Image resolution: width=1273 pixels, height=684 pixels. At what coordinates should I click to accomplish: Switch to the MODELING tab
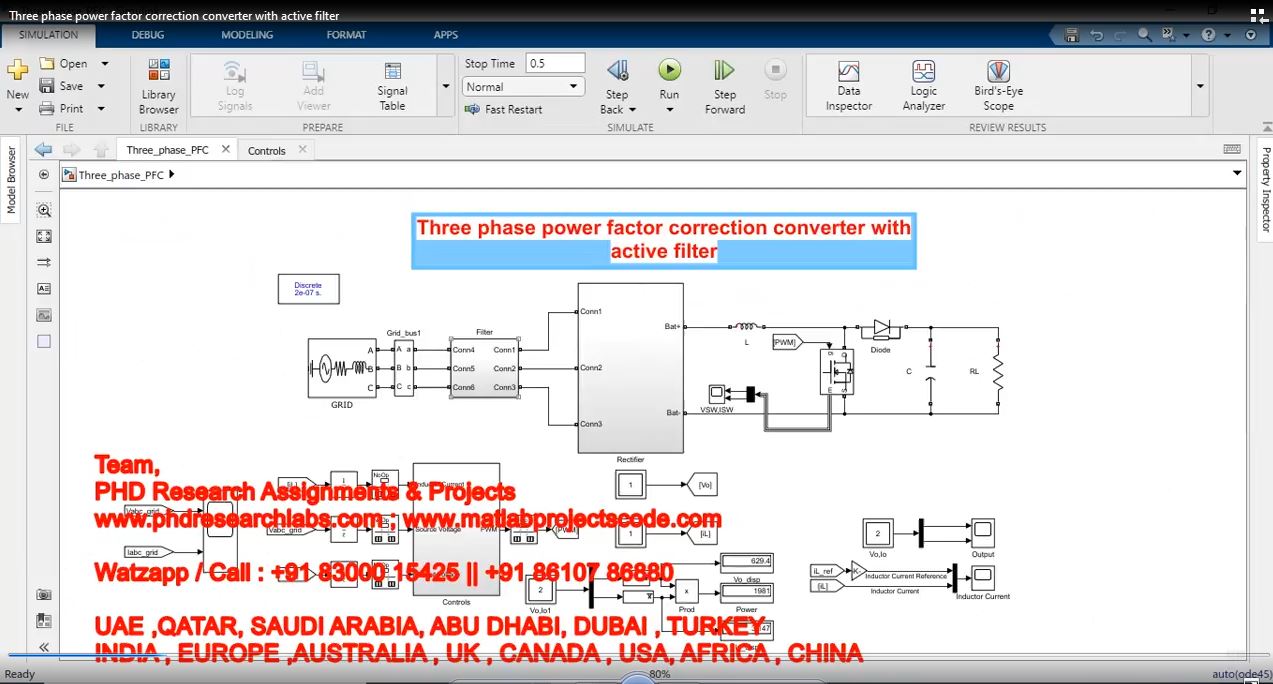point(247,35)
